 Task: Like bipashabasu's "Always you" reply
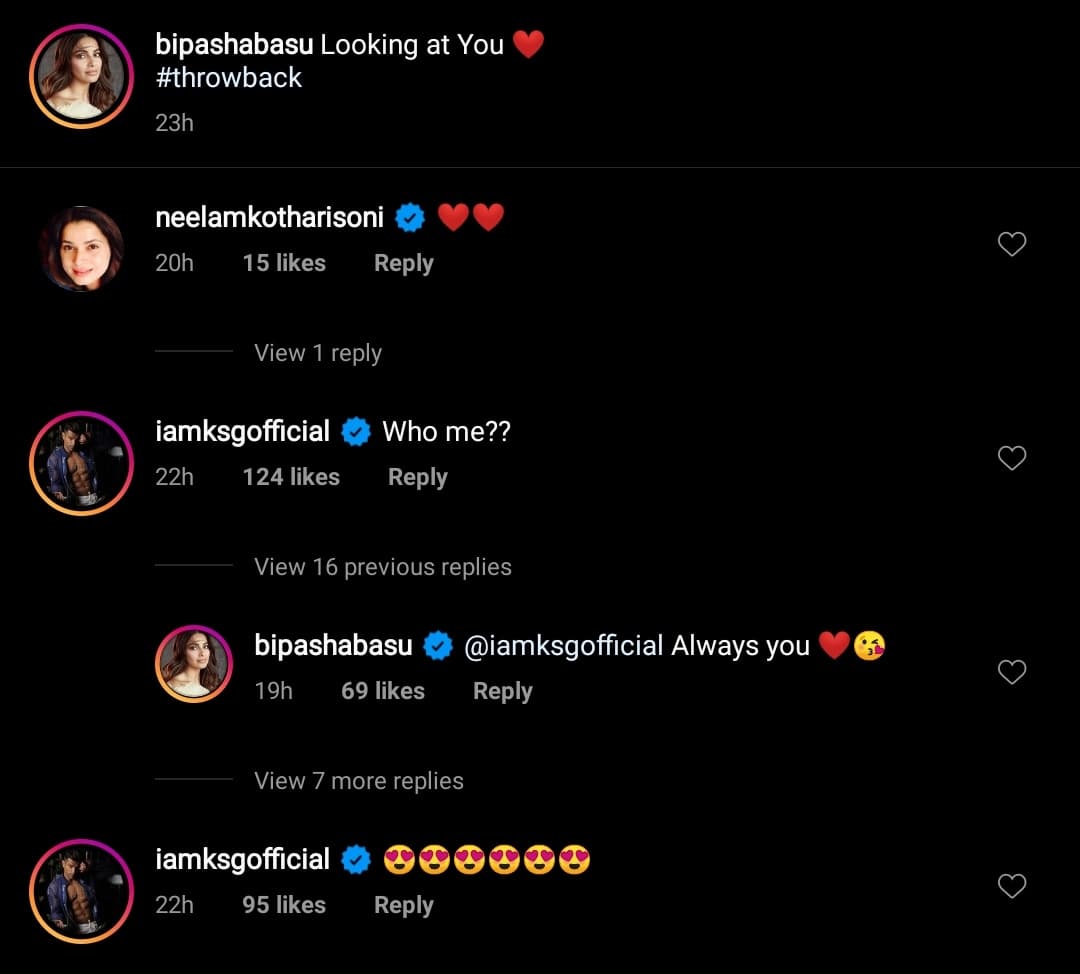point(1012,672)
